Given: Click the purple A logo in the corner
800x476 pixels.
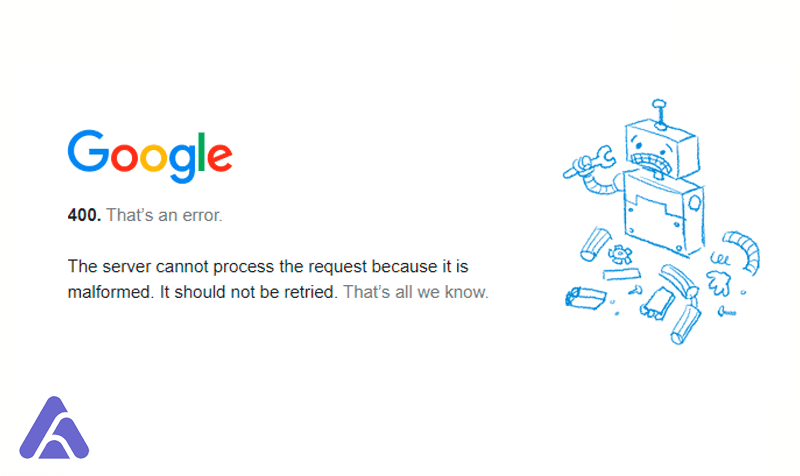Looking at the screenshot, I should 54,428.
